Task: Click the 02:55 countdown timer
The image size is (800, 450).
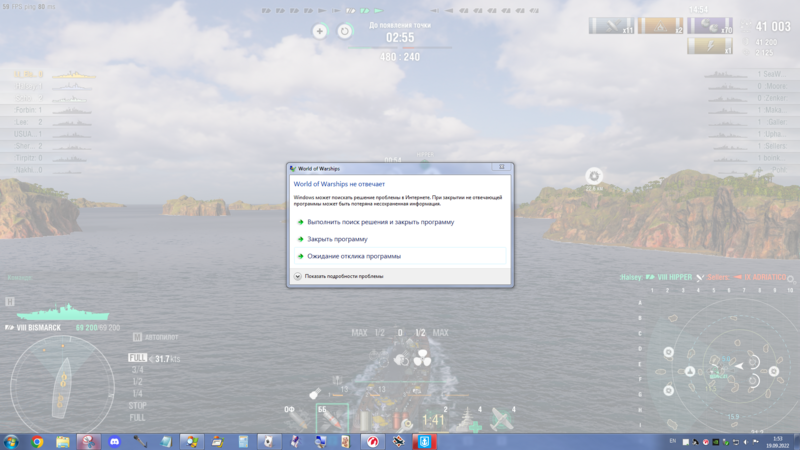Action: (x=400, y=37)
